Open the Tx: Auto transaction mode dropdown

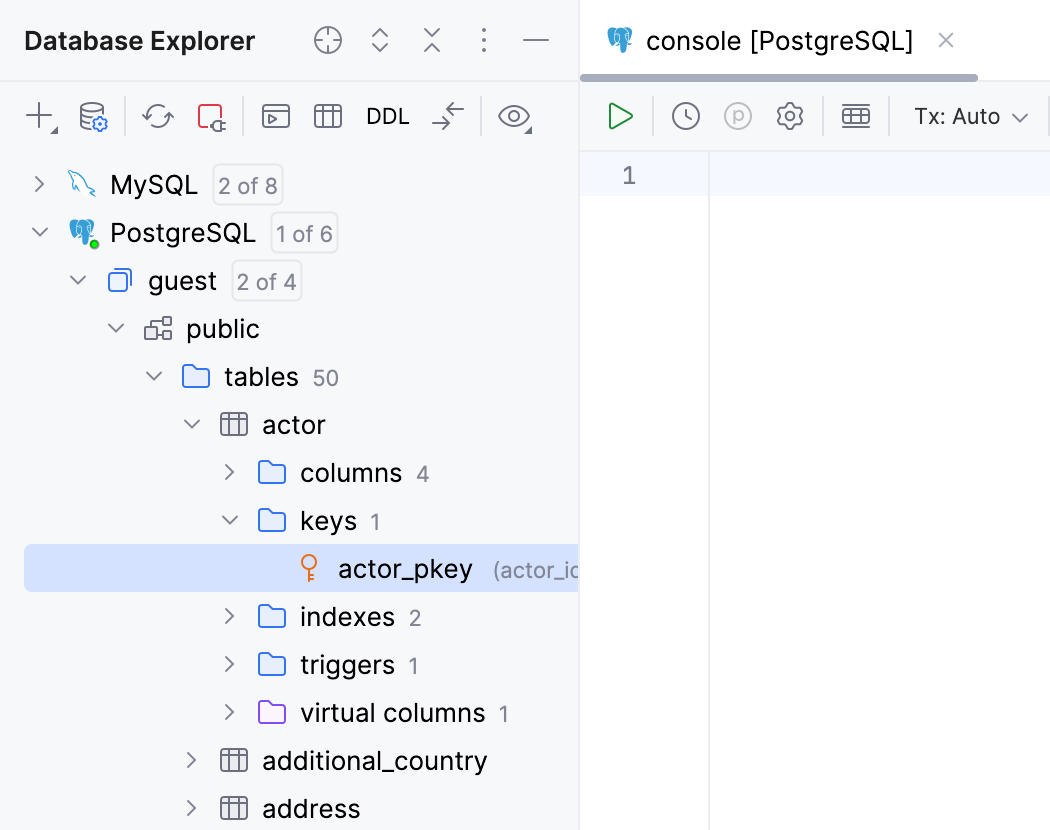point(969,116)
